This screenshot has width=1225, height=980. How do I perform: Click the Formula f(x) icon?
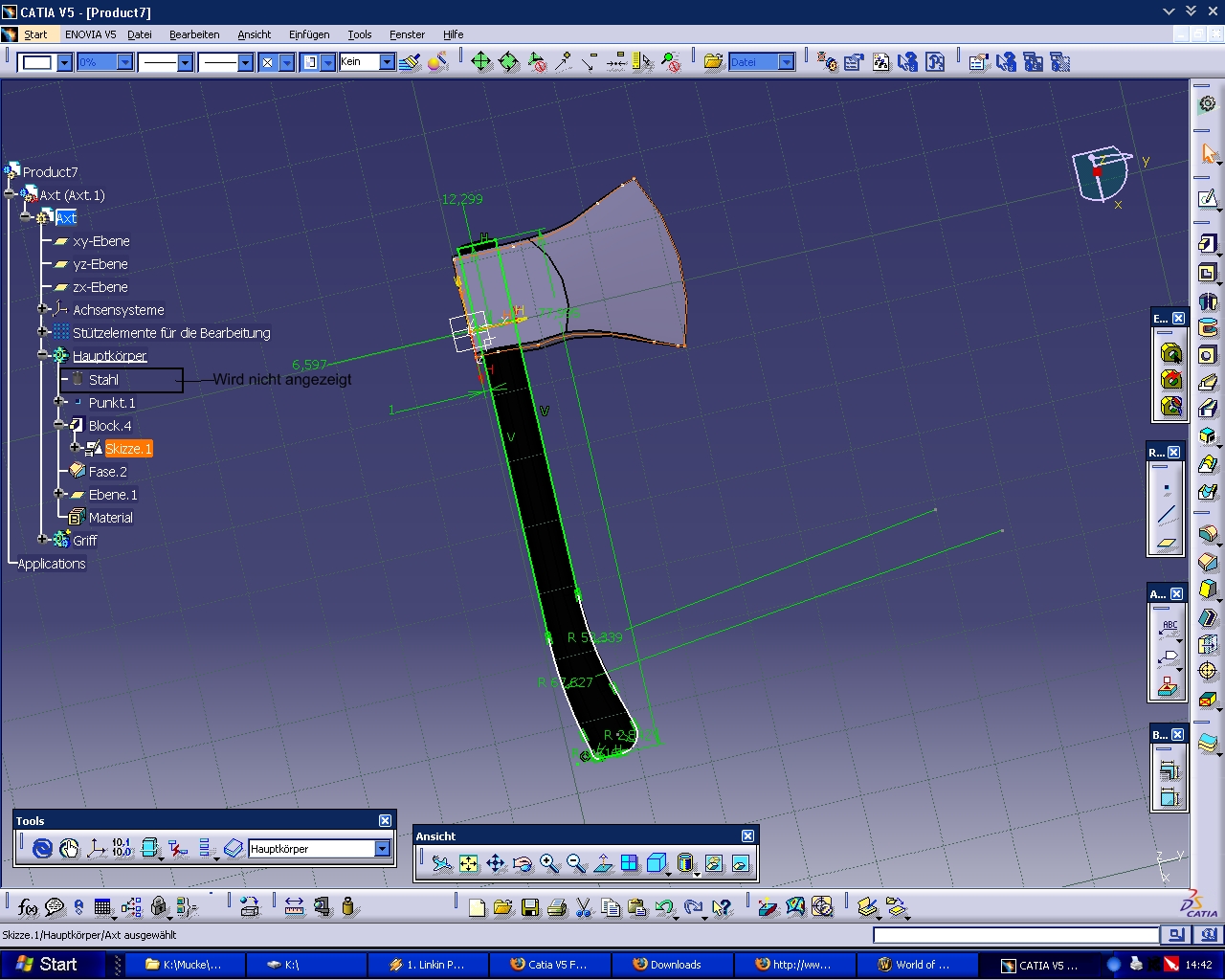(x=28, y=907)
